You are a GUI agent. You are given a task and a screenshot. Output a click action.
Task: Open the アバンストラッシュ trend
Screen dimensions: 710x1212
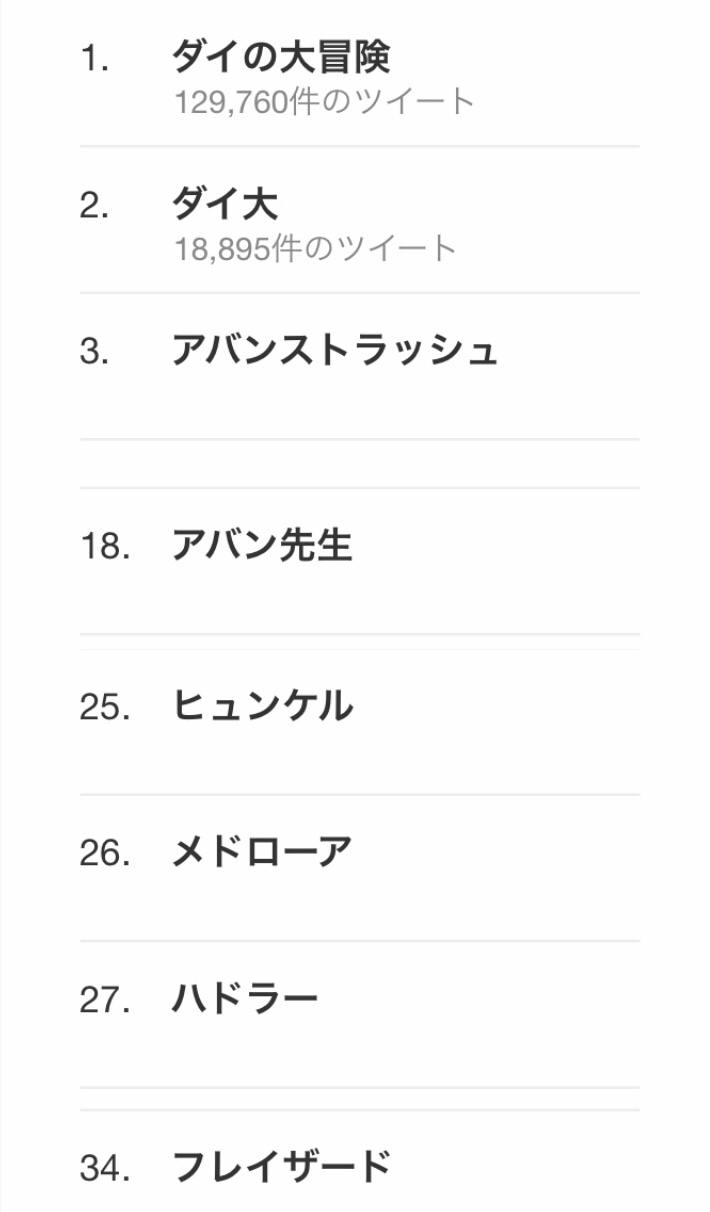[x=334, y=351]
